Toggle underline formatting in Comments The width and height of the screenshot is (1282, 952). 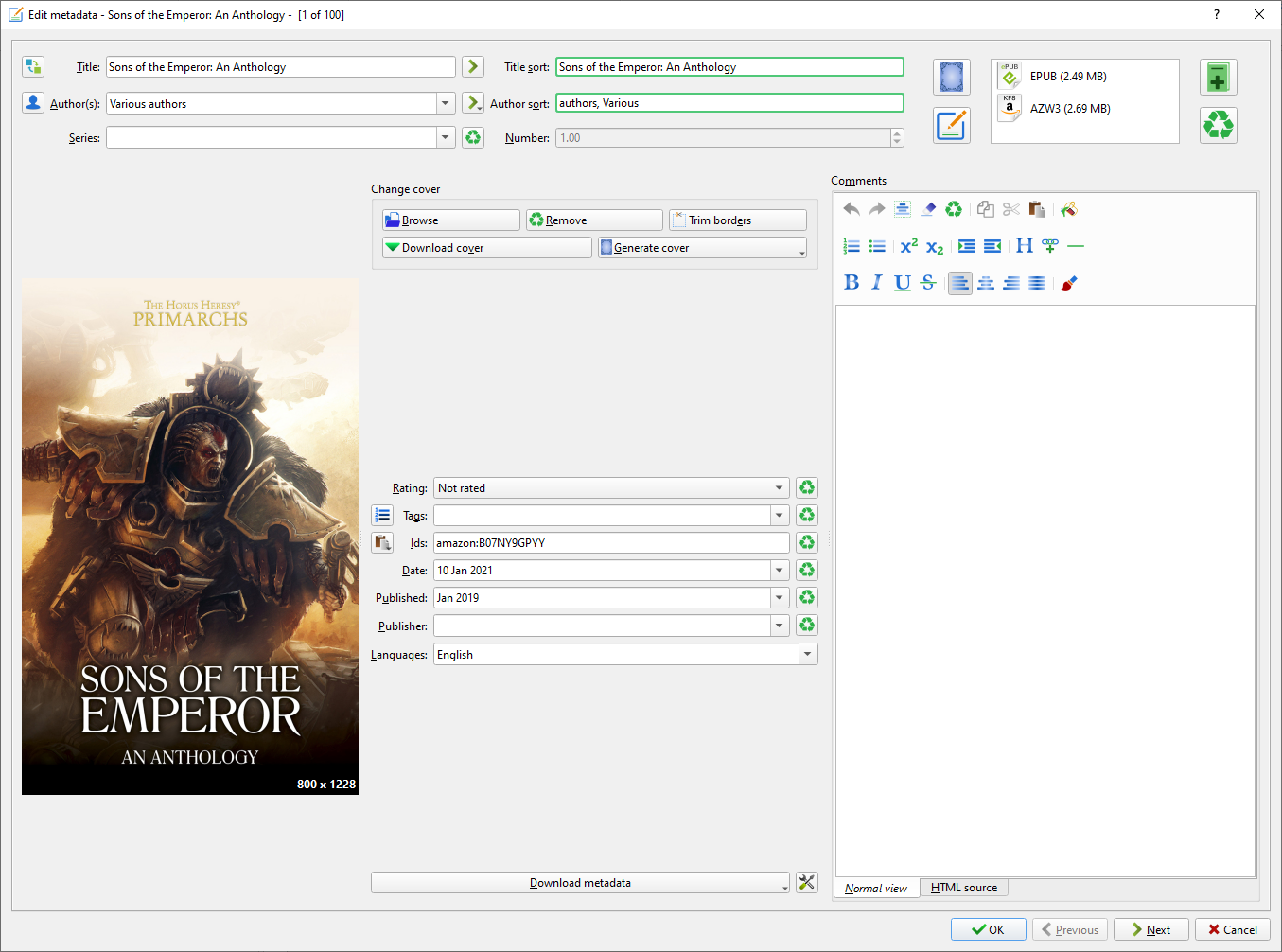tap(903, 283)
